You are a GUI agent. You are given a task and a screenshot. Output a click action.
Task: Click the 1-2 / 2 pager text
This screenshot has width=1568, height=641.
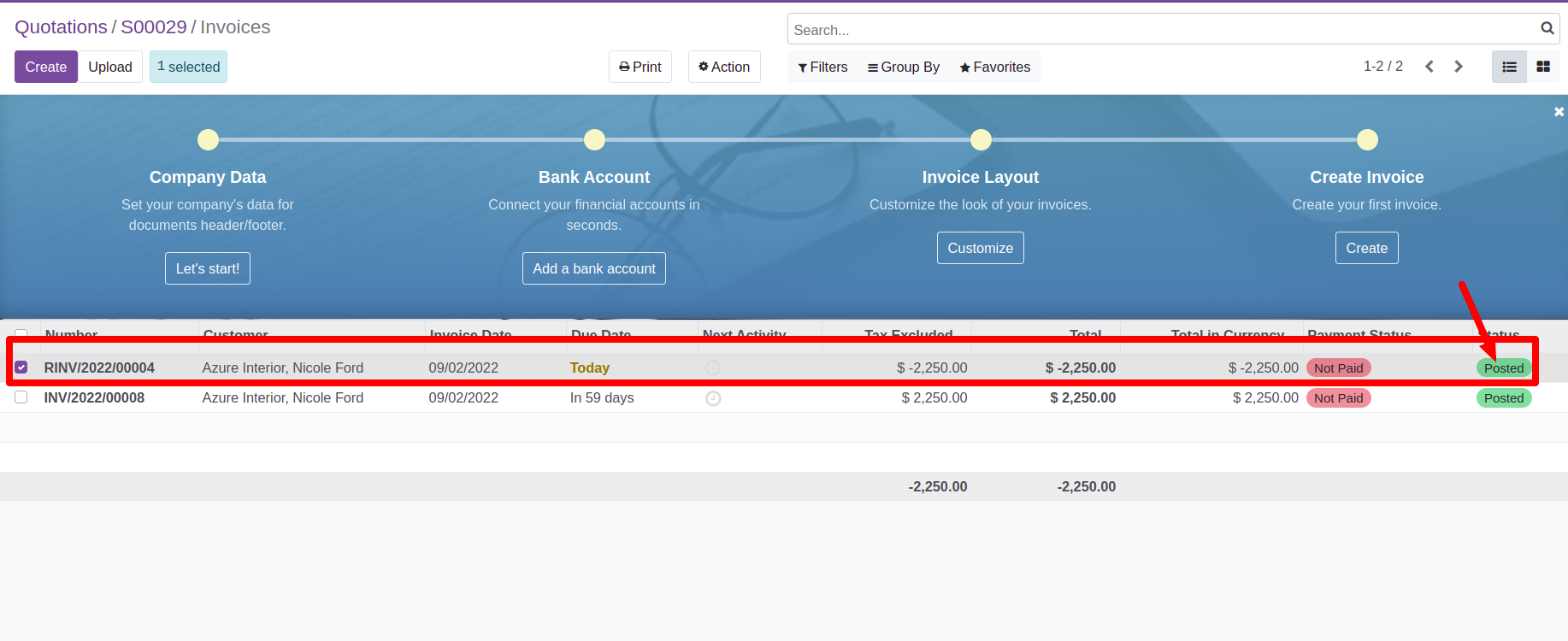click(1382, 67)
